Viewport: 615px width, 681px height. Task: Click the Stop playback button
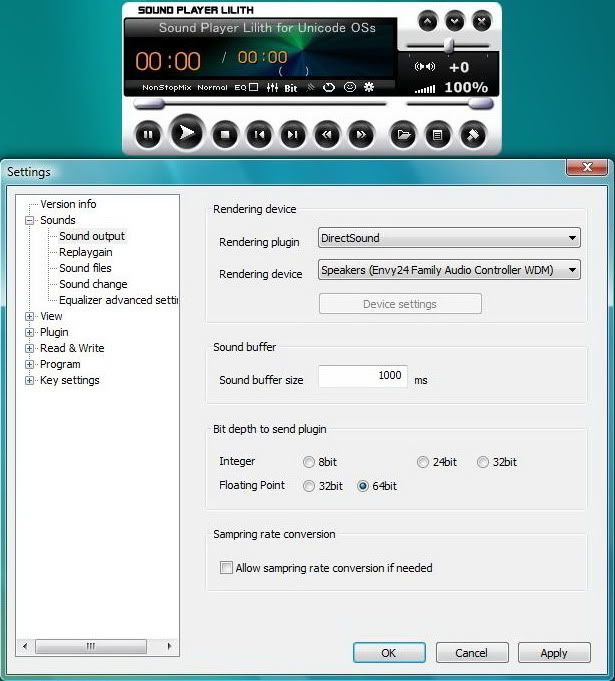coord(225,134)
